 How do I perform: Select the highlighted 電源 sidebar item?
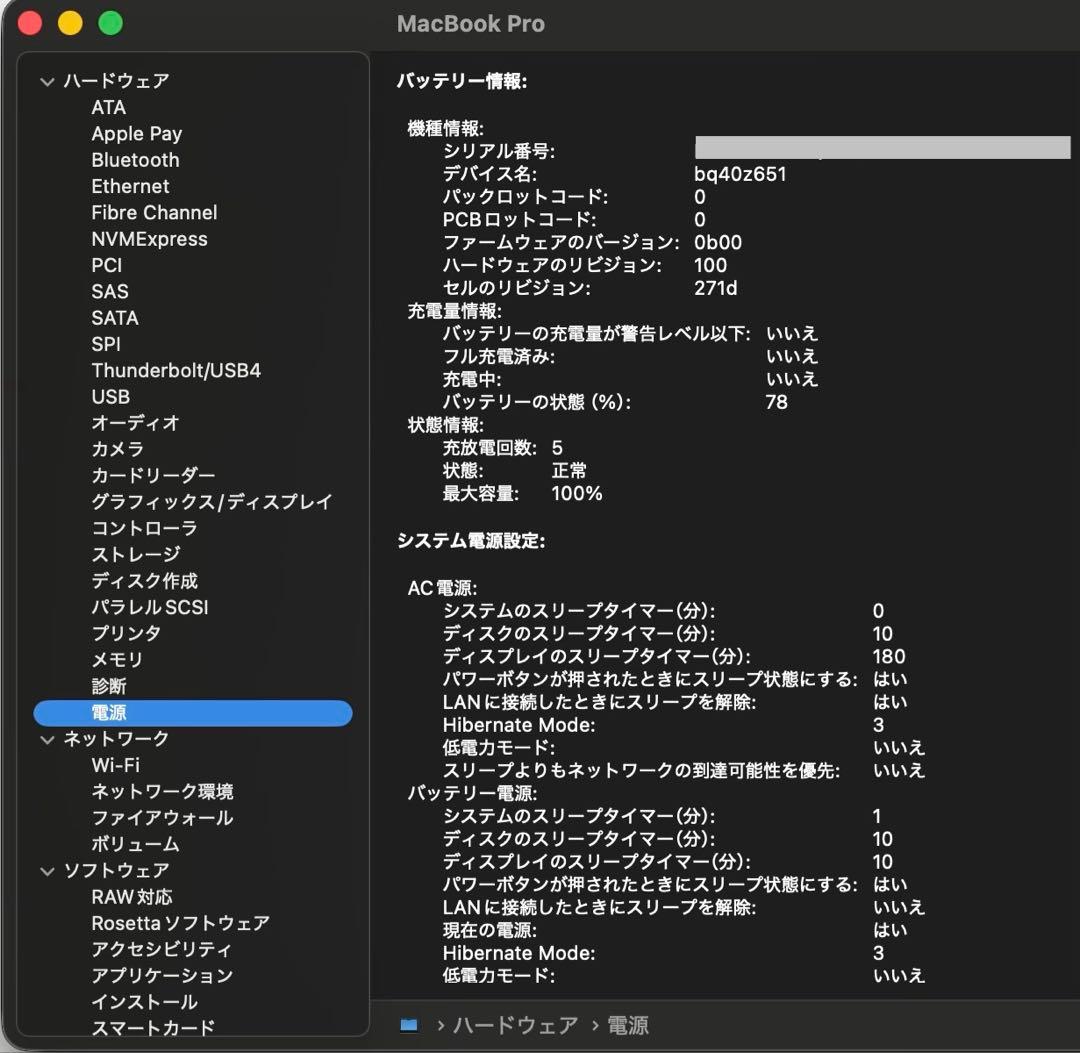coord(193,713)
